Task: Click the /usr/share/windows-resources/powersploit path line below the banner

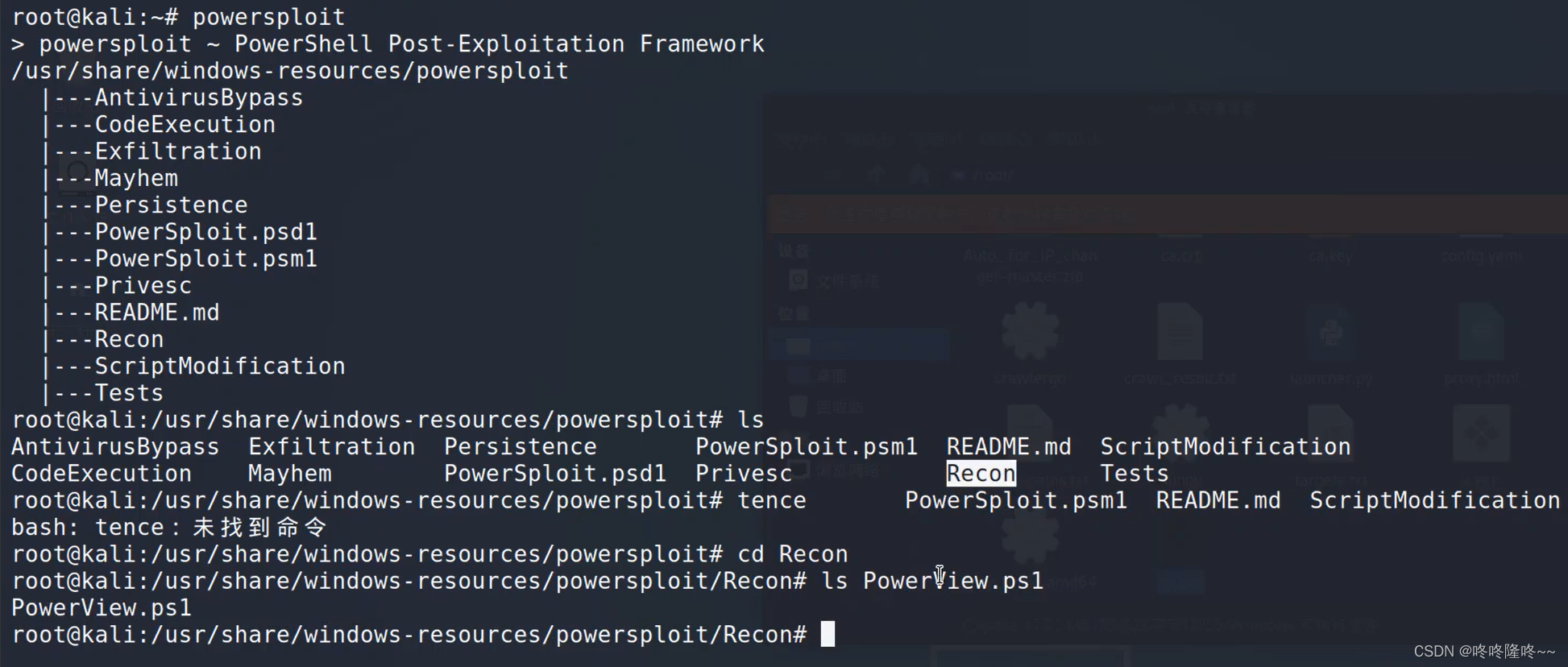Action: pos(290,71)
